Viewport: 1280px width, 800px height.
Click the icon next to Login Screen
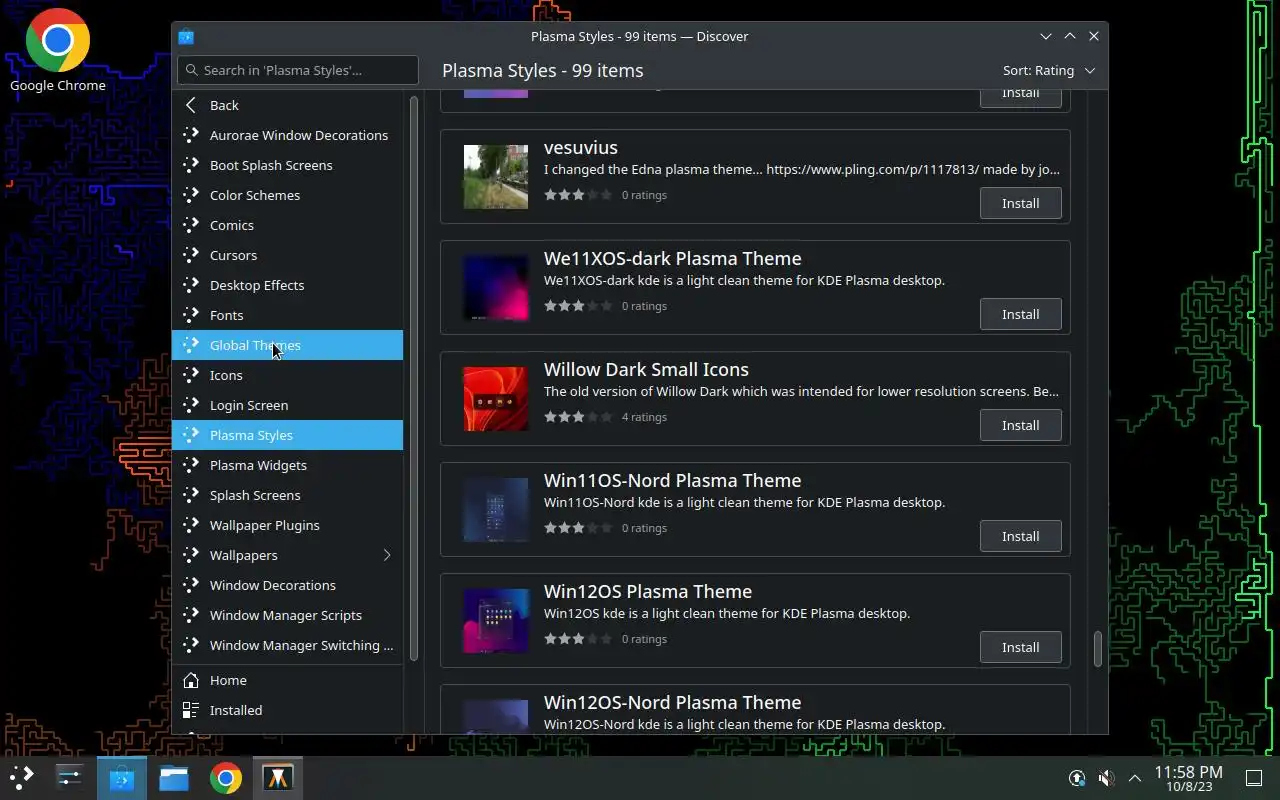click(x=191, y=405)
